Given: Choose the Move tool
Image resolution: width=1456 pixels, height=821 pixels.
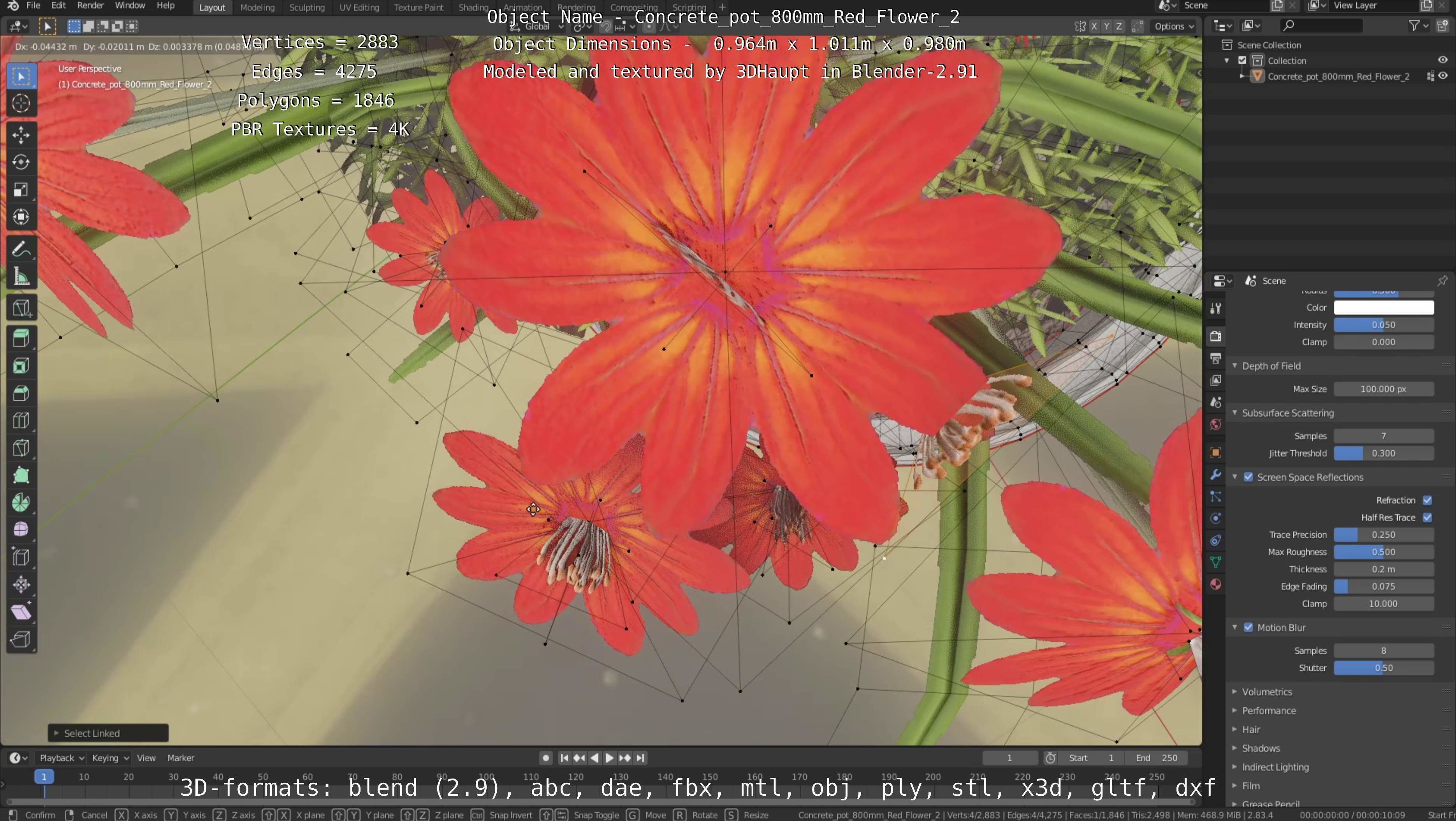Looking at the screenshot, I should [21, 135].
